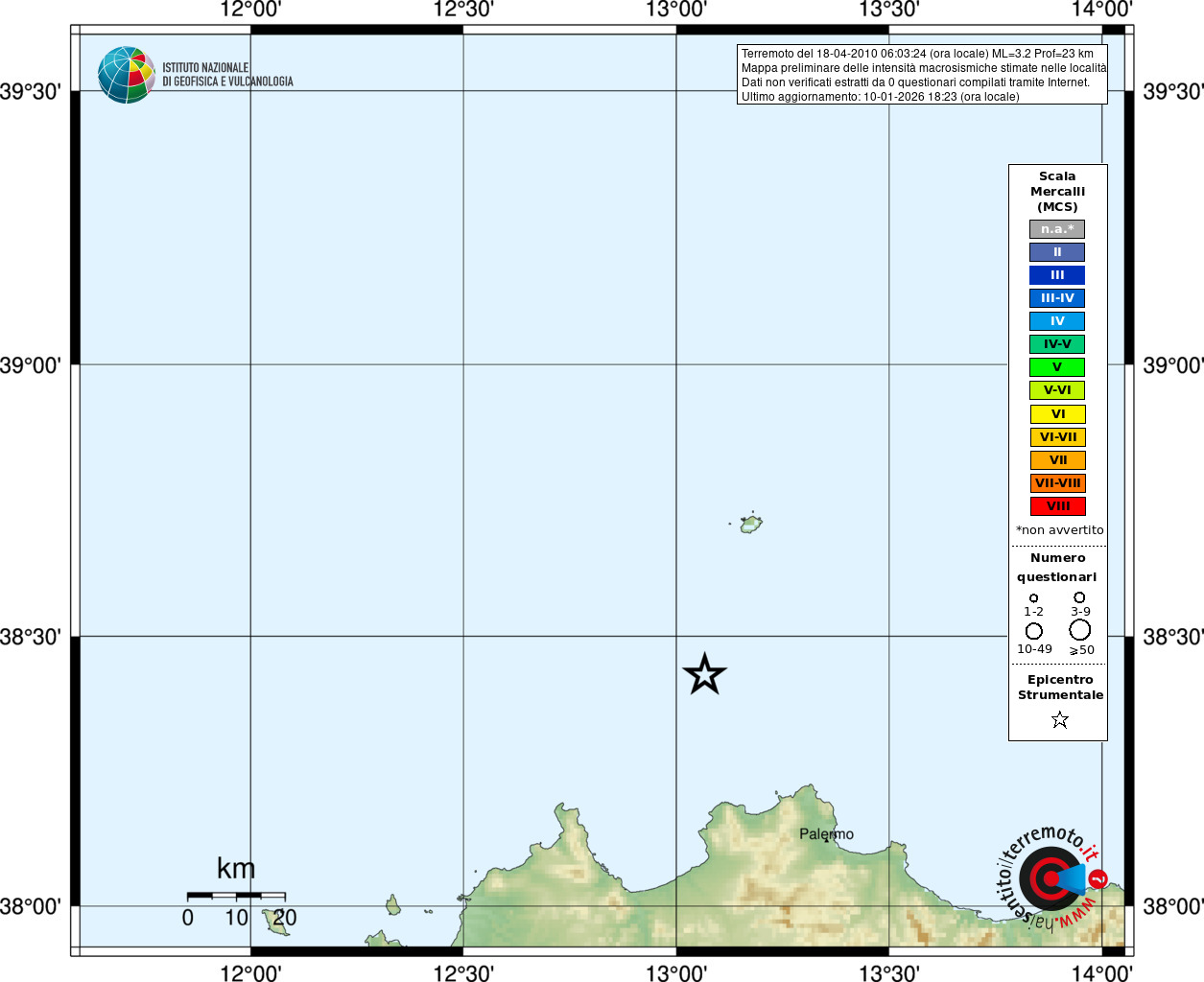Click the haisentitoilterremoto.it target logo

[1051, 877]
